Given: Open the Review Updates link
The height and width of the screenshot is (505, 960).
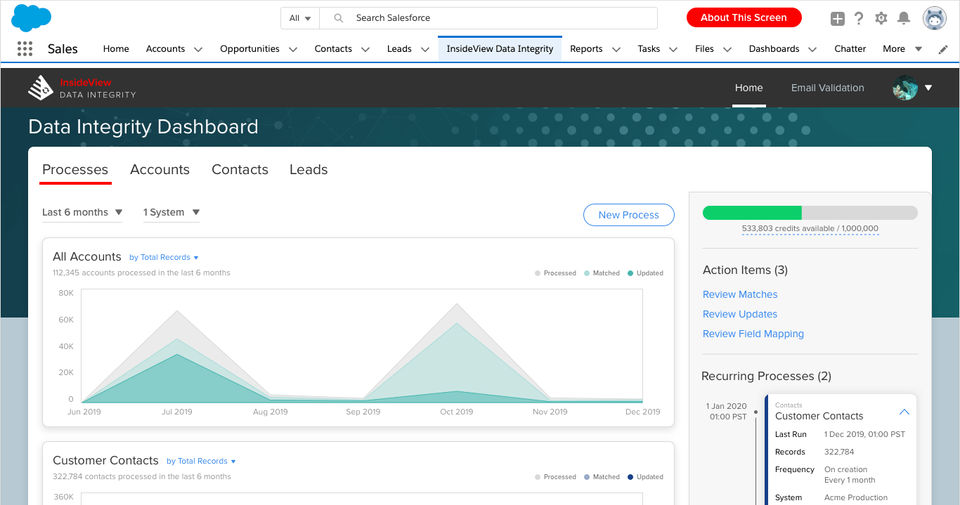Looking at the screenshot, I should [740, 314].
